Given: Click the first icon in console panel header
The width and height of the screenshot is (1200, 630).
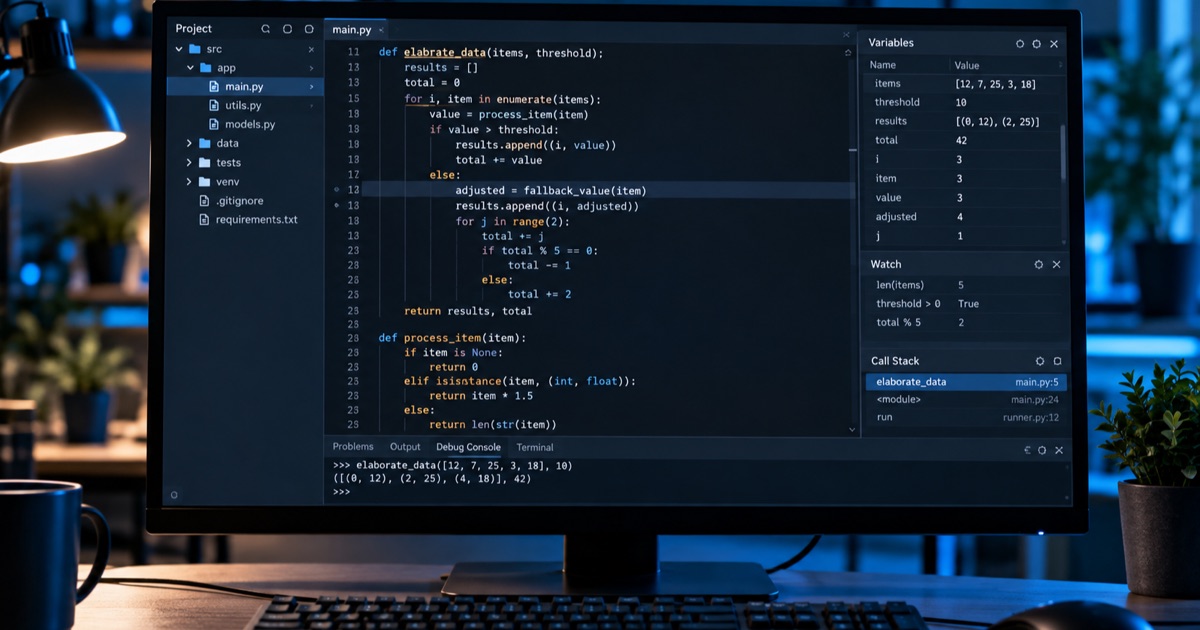Looking at the screenshot, I should pos(1027,451).
